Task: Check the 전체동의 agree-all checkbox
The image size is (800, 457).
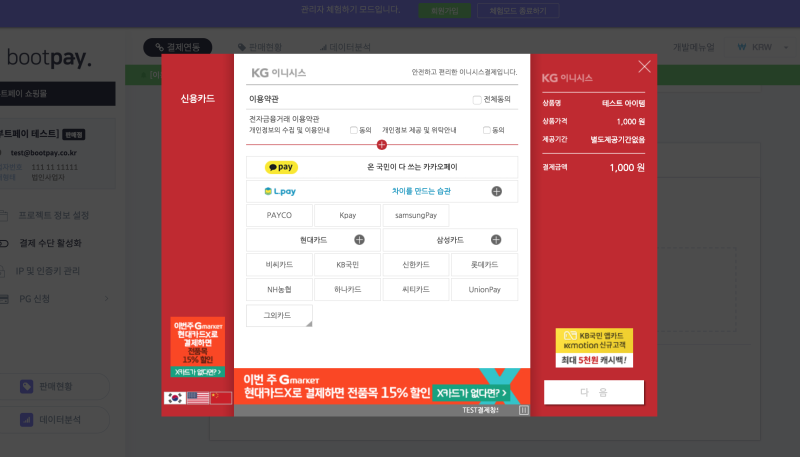Action: pyautogui.click(x=477, y=99)
